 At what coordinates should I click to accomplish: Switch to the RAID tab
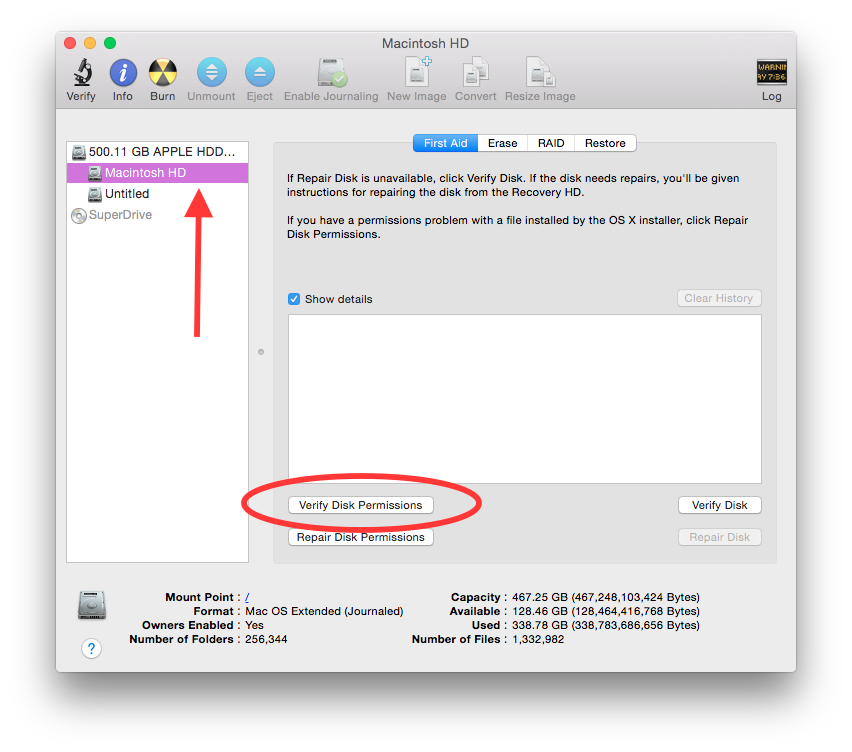click(551, 143)
